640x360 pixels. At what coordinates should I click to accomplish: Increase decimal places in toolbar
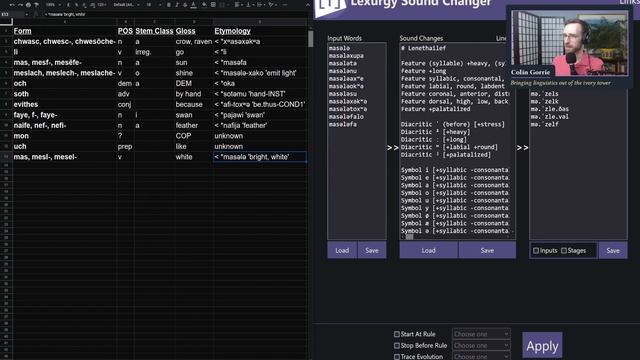point(93,5)
